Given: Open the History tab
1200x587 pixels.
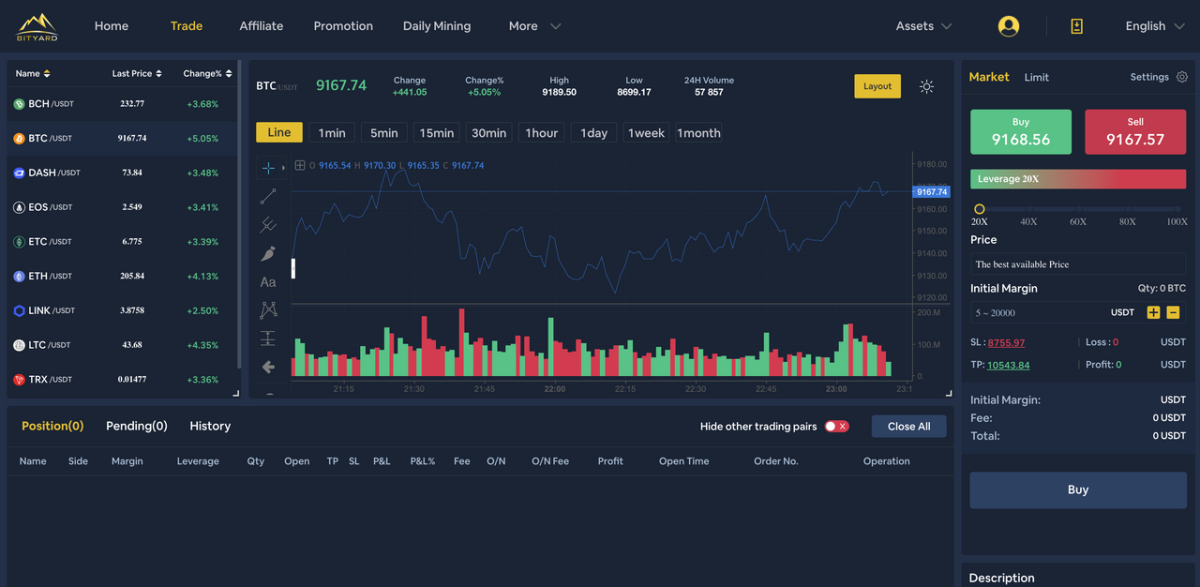Looking at the screenshot, I should (x=210, y=426).
